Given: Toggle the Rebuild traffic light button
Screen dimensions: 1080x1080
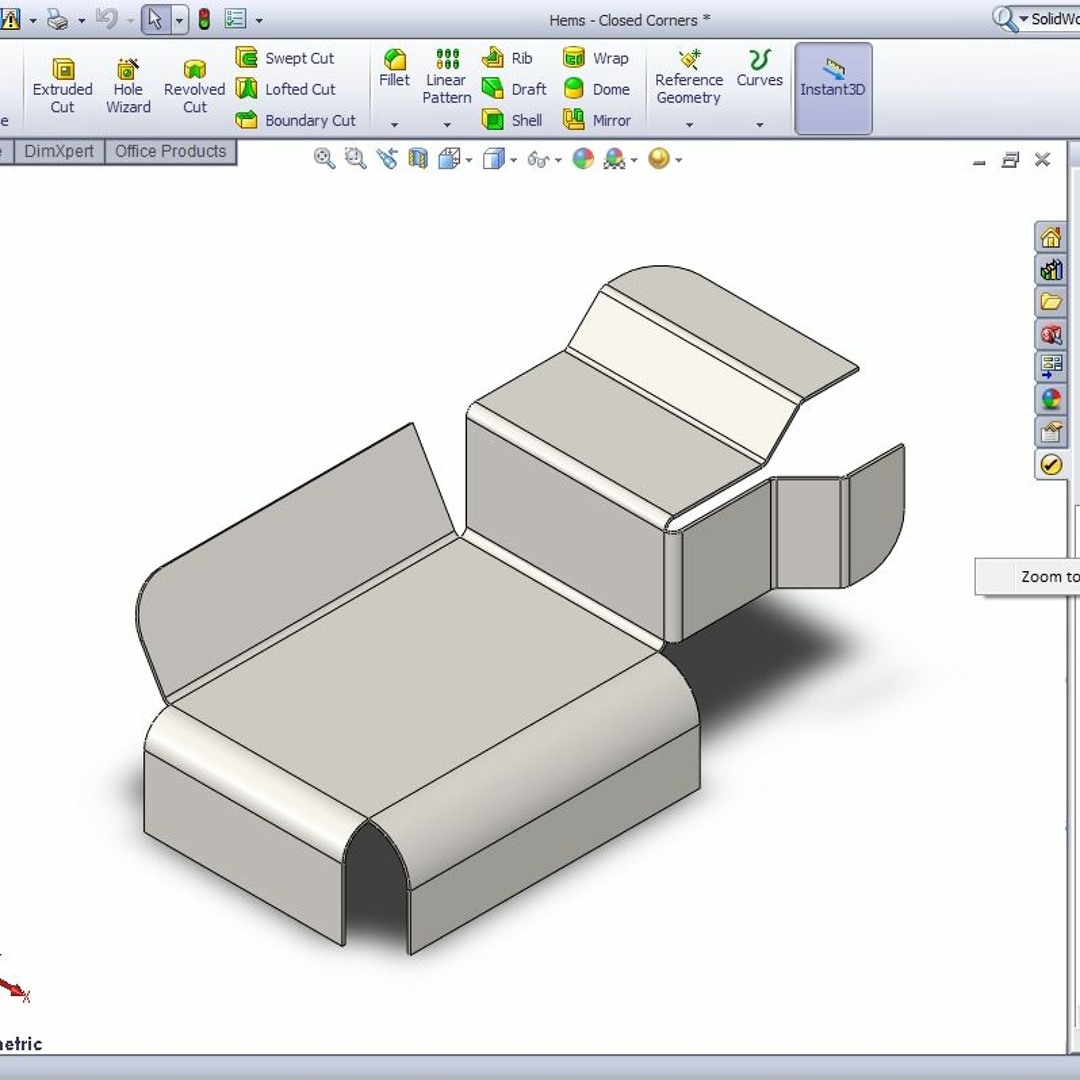Looking at the screenshot, I should tap(204, 19).
